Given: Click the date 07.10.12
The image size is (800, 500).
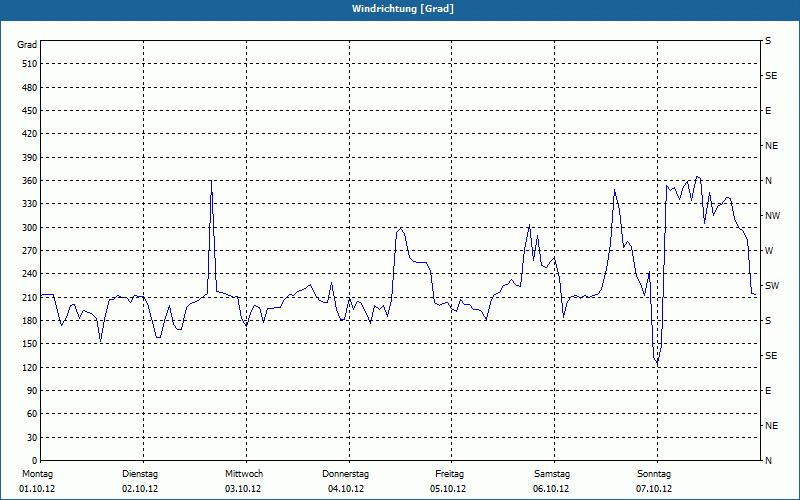Looking at the screenshot, I should [x=654, y=489].
